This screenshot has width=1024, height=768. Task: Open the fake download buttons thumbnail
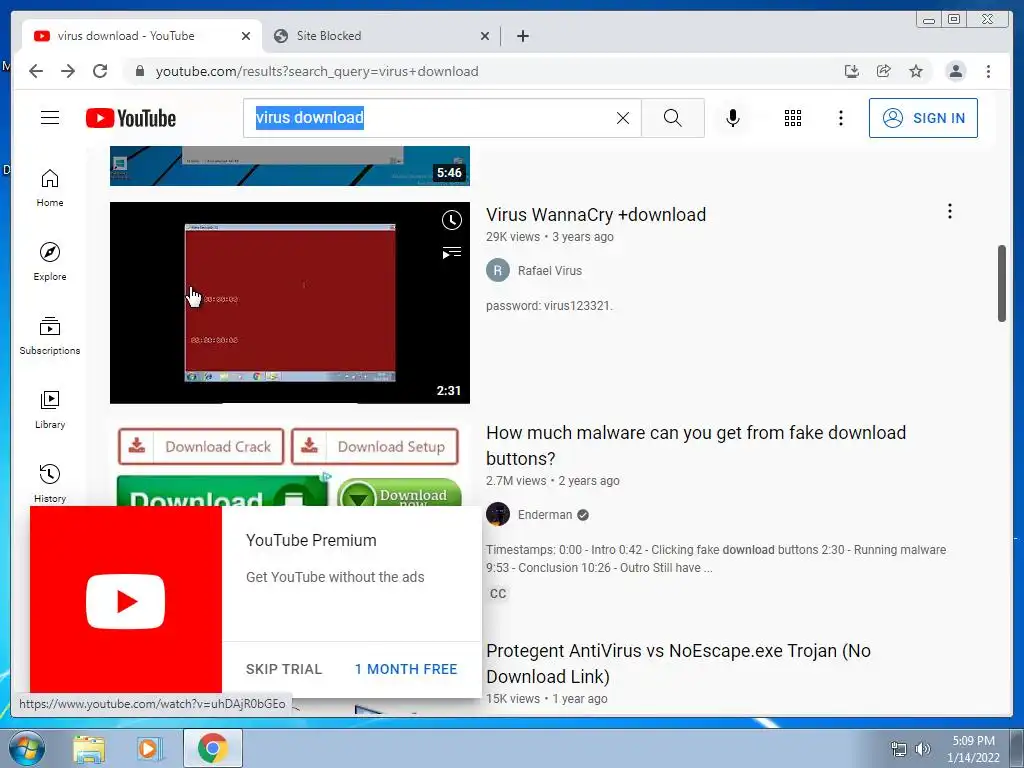[289, 464]
